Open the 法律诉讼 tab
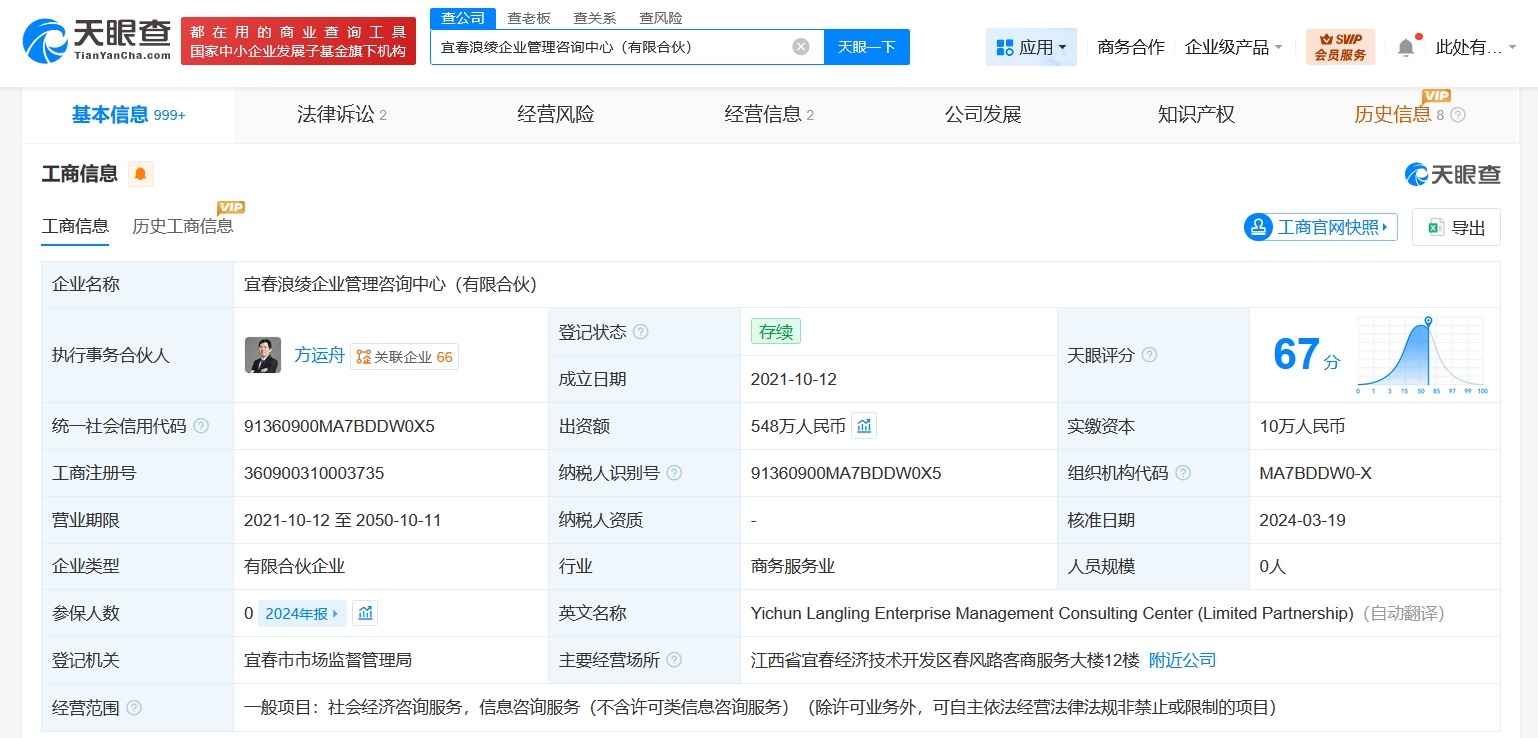Image resolution: width=1538 pixels, height=738 pixels. [x=334, y=114]
